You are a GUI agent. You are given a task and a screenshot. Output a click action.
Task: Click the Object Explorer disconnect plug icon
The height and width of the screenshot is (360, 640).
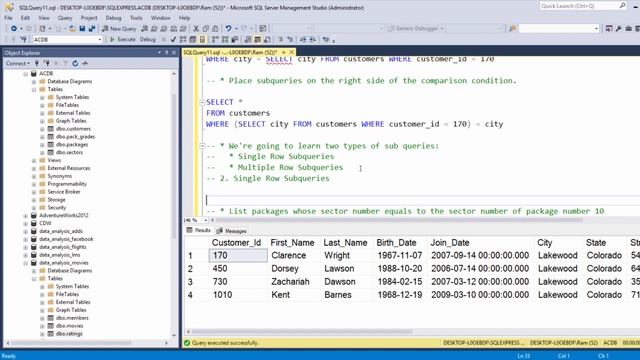pos(47,63)
